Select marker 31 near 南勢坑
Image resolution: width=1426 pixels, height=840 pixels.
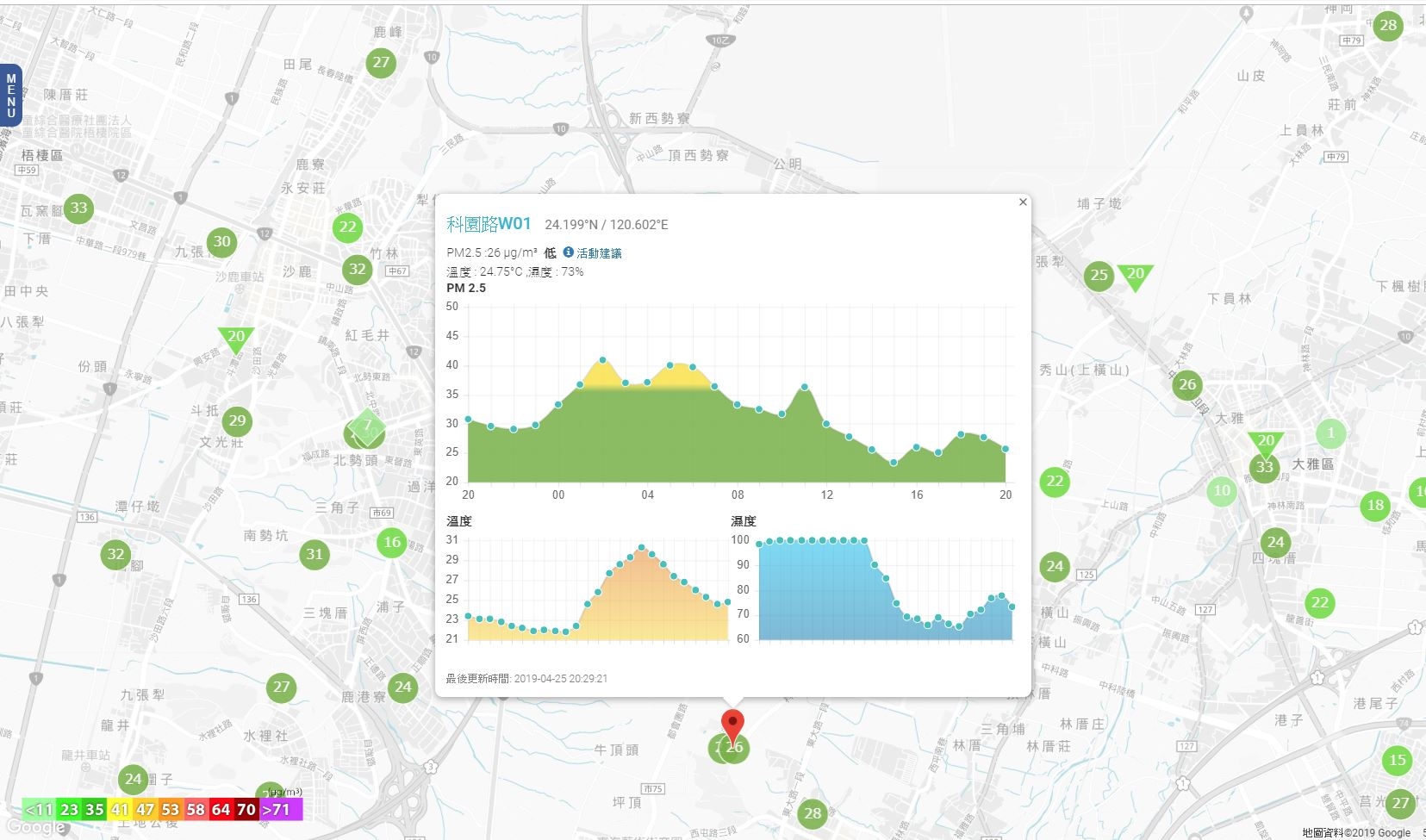(314, 555)
